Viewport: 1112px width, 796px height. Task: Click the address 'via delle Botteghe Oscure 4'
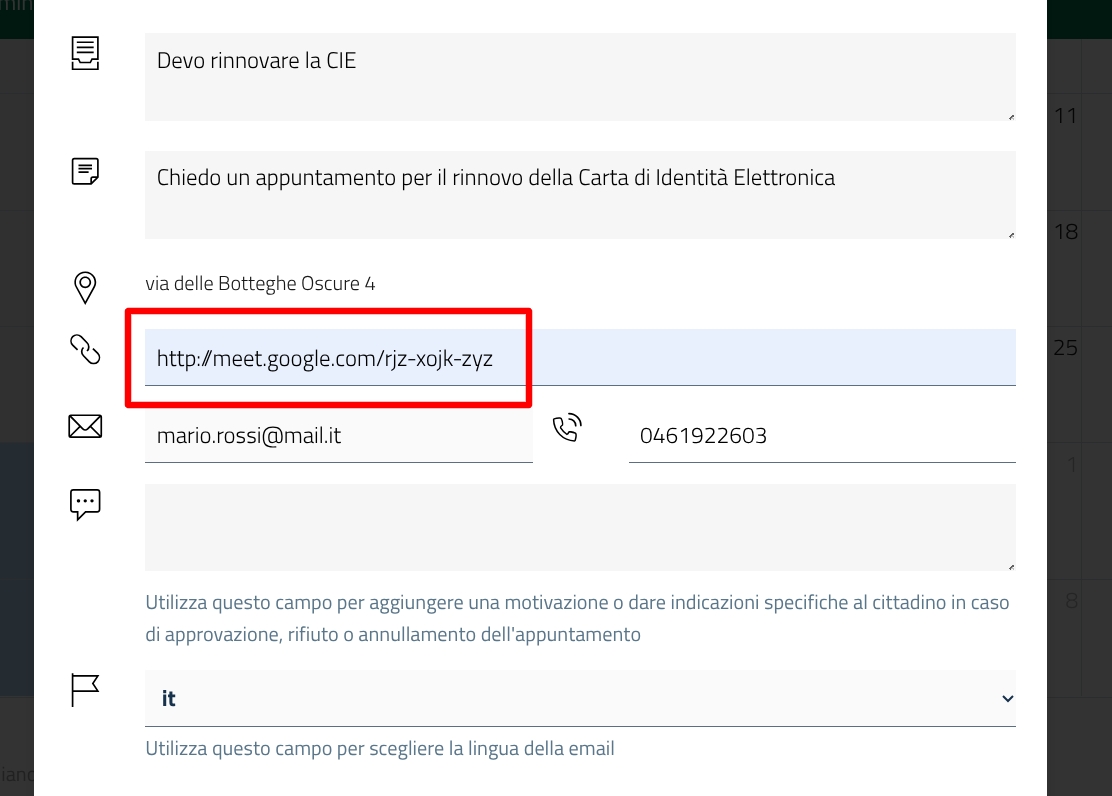coord(260,284)
